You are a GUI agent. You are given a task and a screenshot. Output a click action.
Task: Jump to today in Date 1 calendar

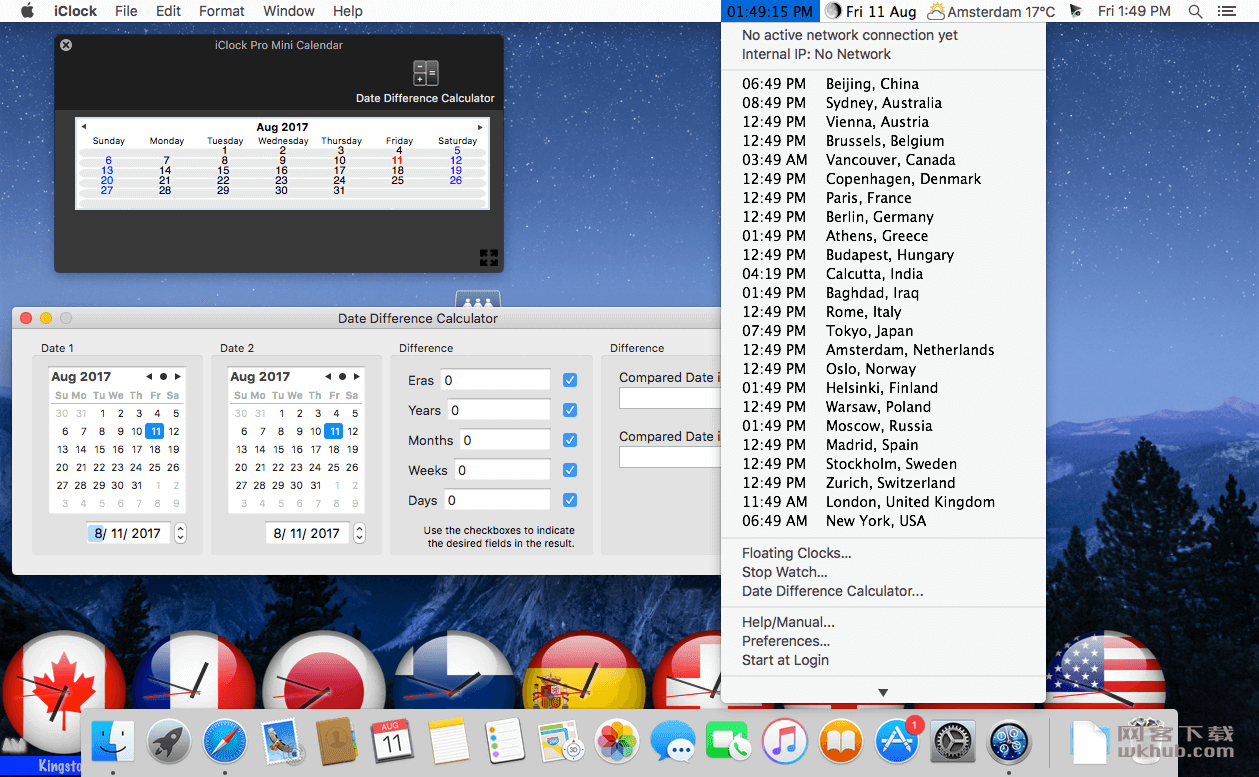pyautogui.click(x=163, y=377)
